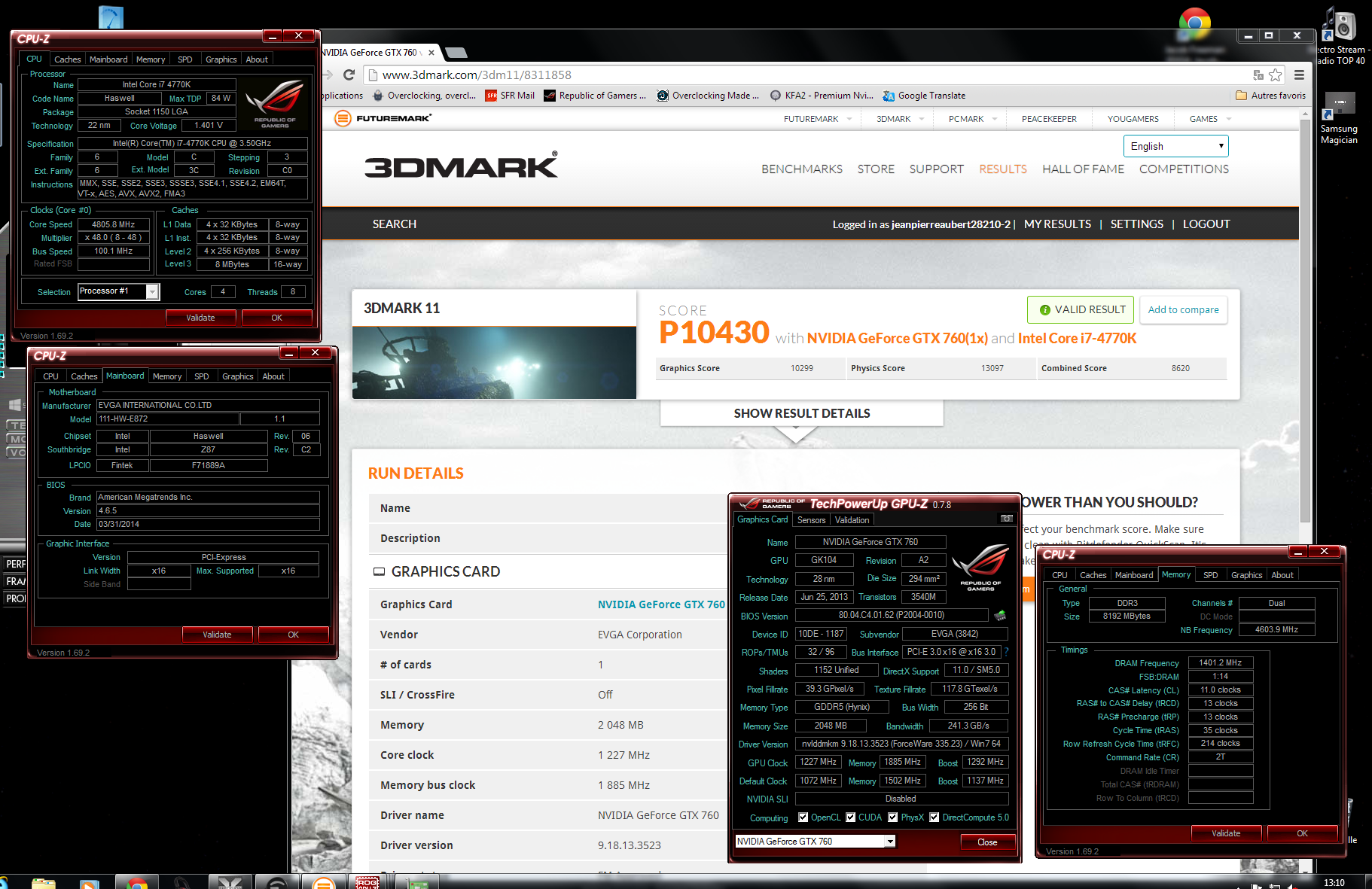Expand SHOW RESULT DETAILS section
1372x889 pixels.
(x=802, y=413)
